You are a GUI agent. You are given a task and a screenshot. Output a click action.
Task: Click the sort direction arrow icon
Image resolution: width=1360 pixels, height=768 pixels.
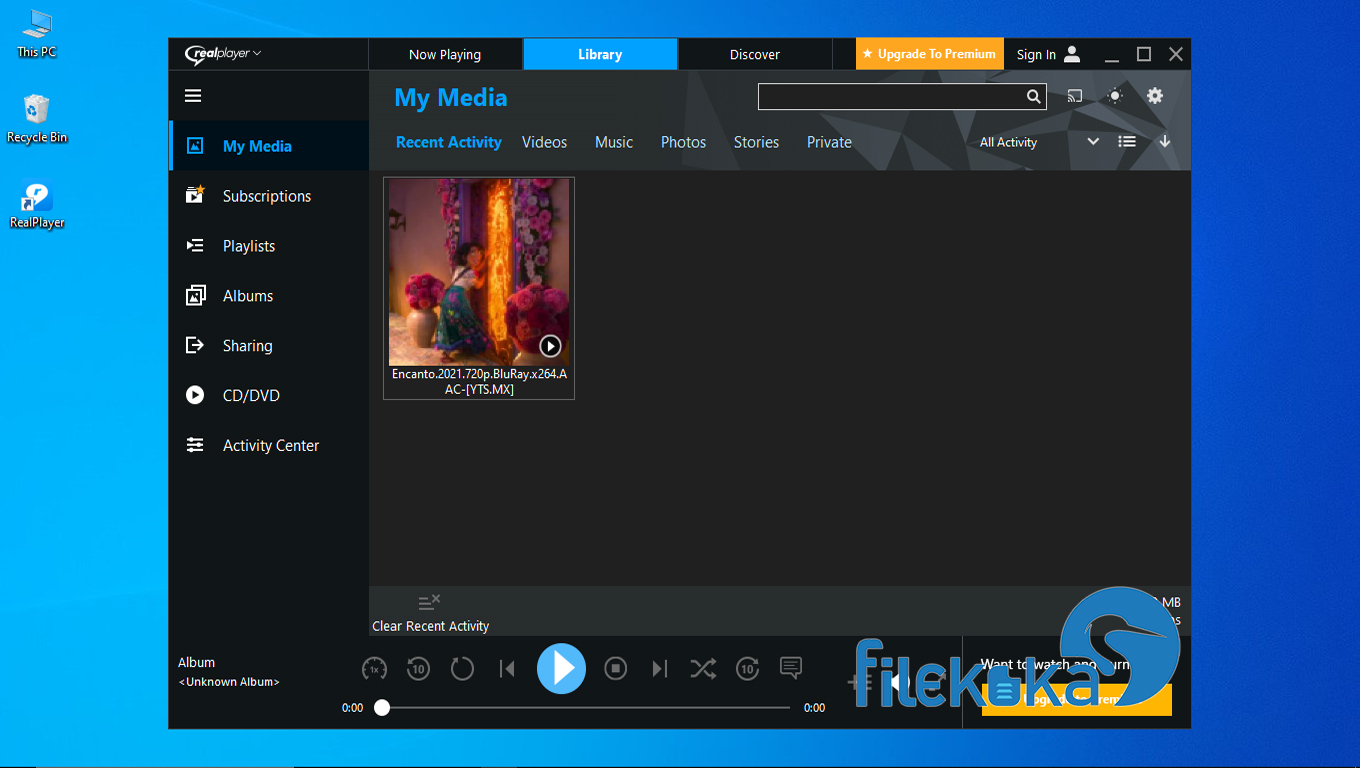pyautogui.click(x=1165, y=142)
